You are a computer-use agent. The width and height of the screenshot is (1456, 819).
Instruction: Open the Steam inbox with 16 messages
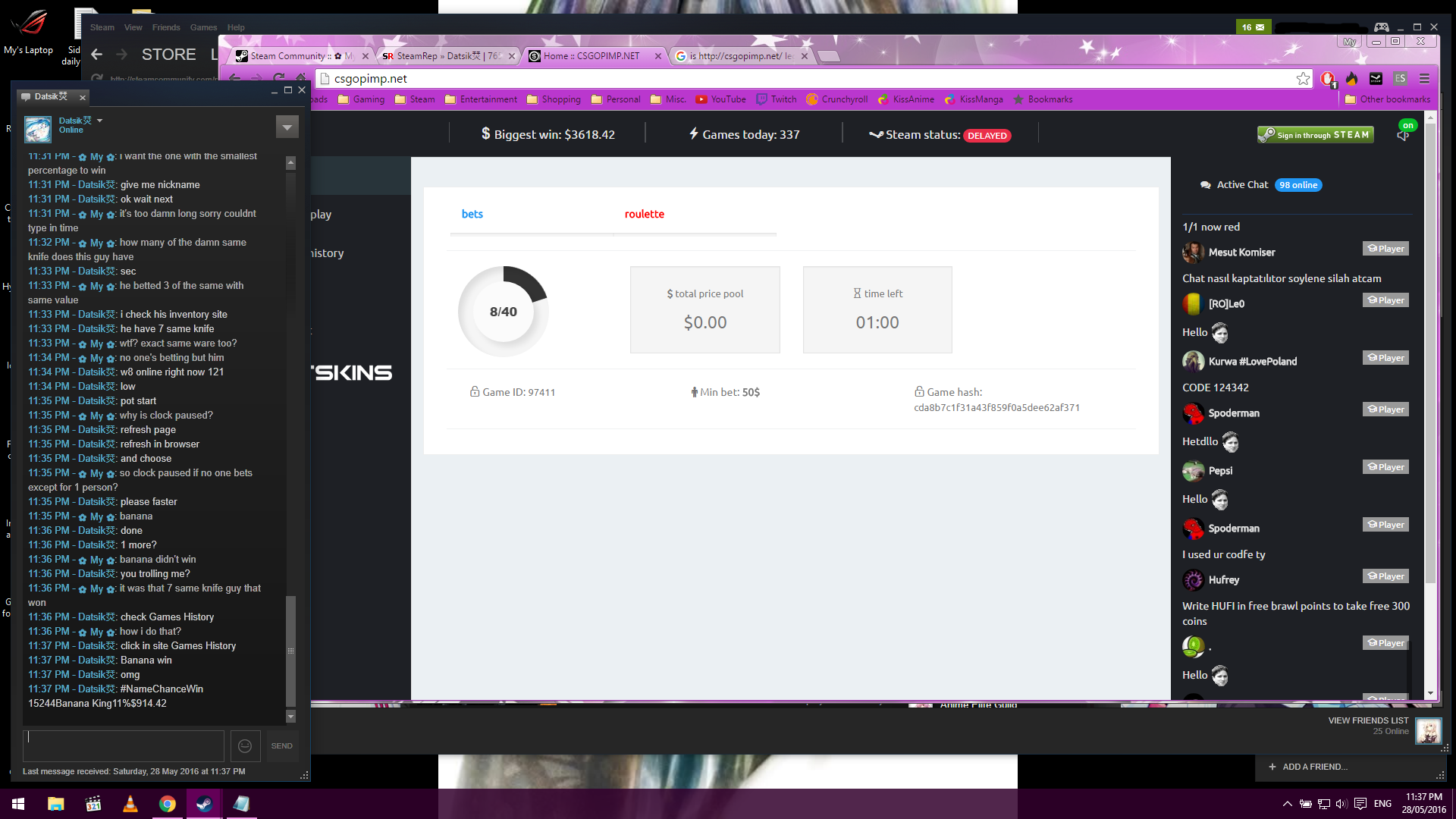[1253, 27]
